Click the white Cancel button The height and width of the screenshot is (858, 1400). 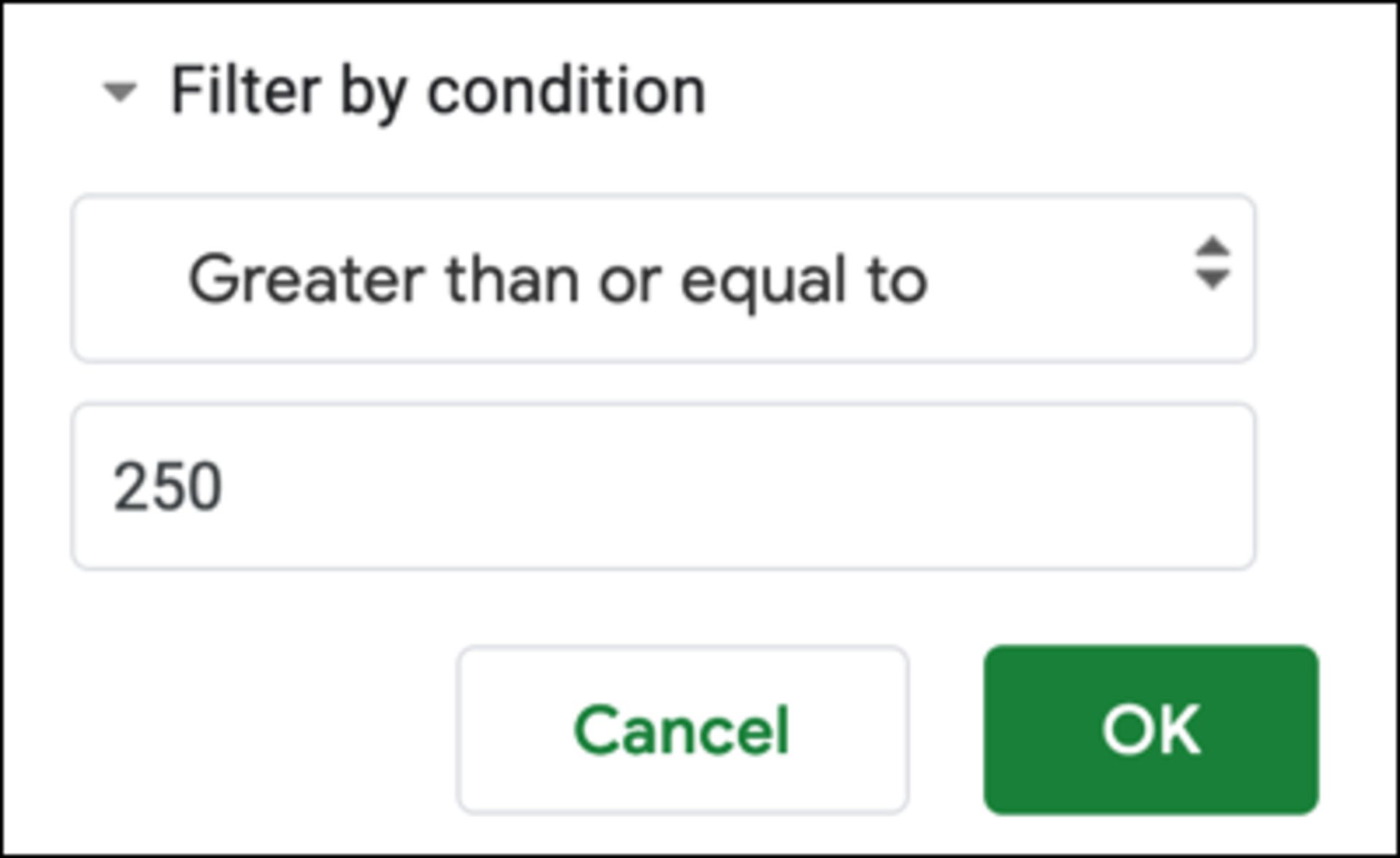pos(682,730)
